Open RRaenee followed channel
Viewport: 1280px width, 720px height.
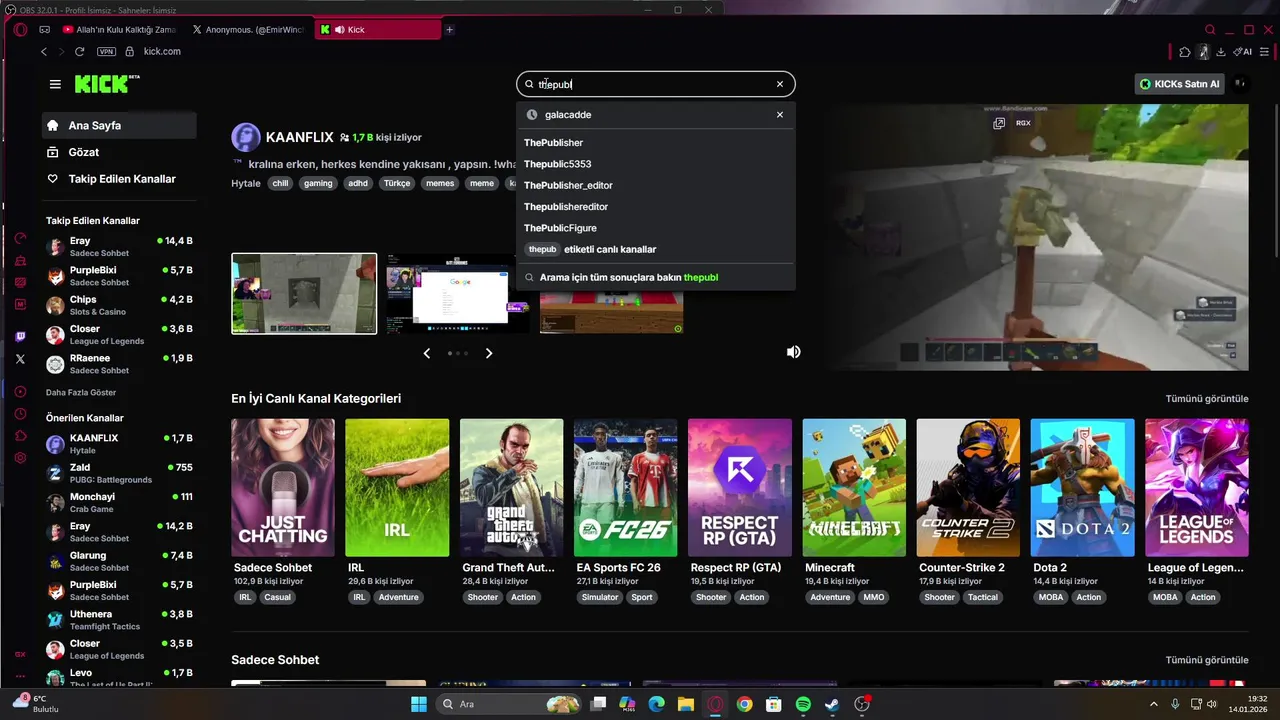coord(120,364)
